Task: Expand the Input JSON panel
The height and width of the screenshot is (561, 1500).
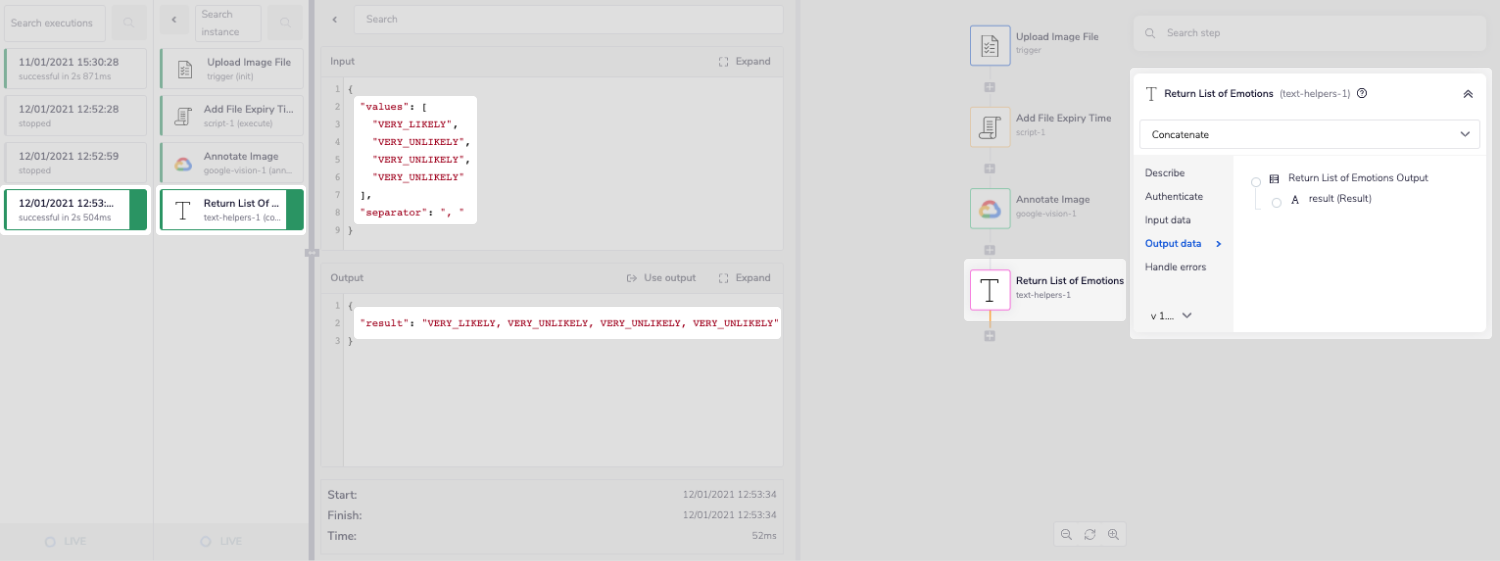Action: pos(745,61)
